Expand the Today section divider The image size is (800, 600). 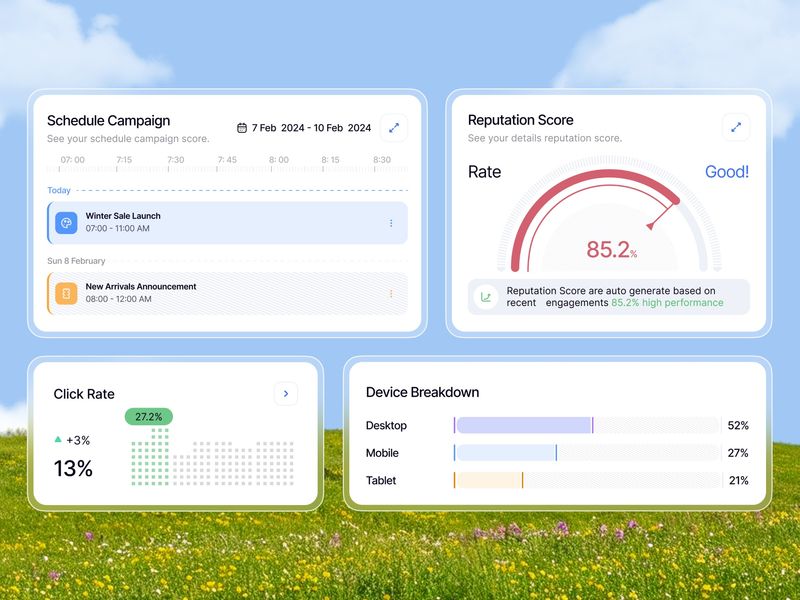(57, 190)
